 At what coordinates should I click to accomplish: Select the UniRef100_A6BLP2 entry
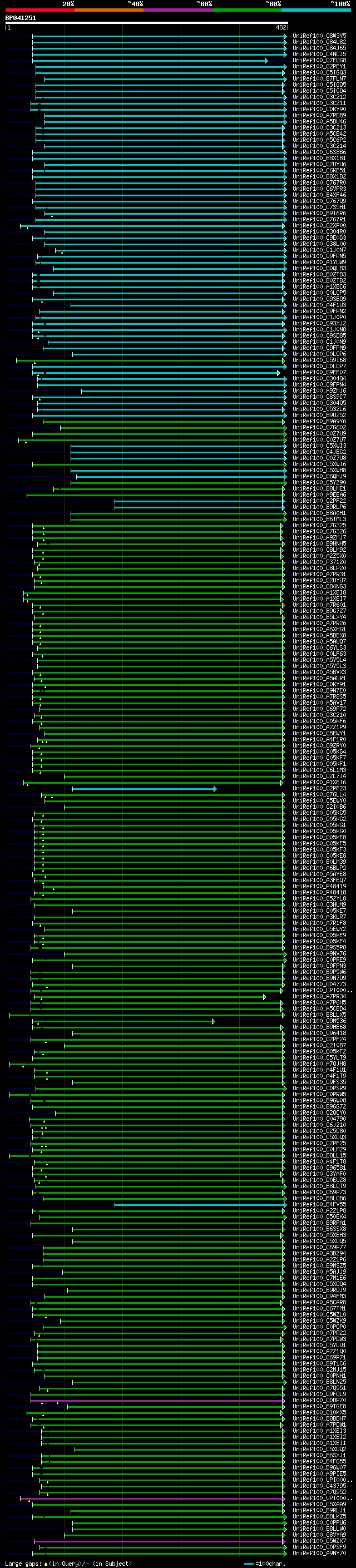[x=319, y=868]
